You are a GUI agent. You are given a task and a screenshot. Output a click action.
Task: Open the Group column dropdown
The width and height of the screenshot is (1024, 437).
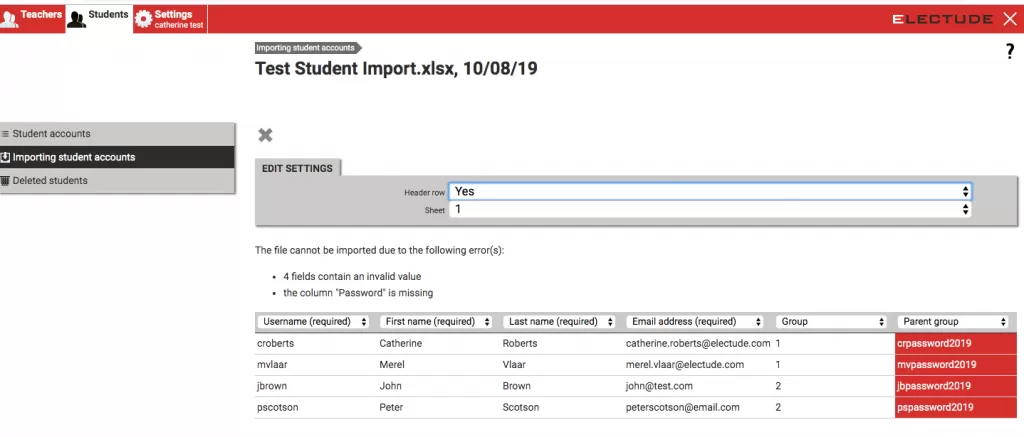coord(832,322)
